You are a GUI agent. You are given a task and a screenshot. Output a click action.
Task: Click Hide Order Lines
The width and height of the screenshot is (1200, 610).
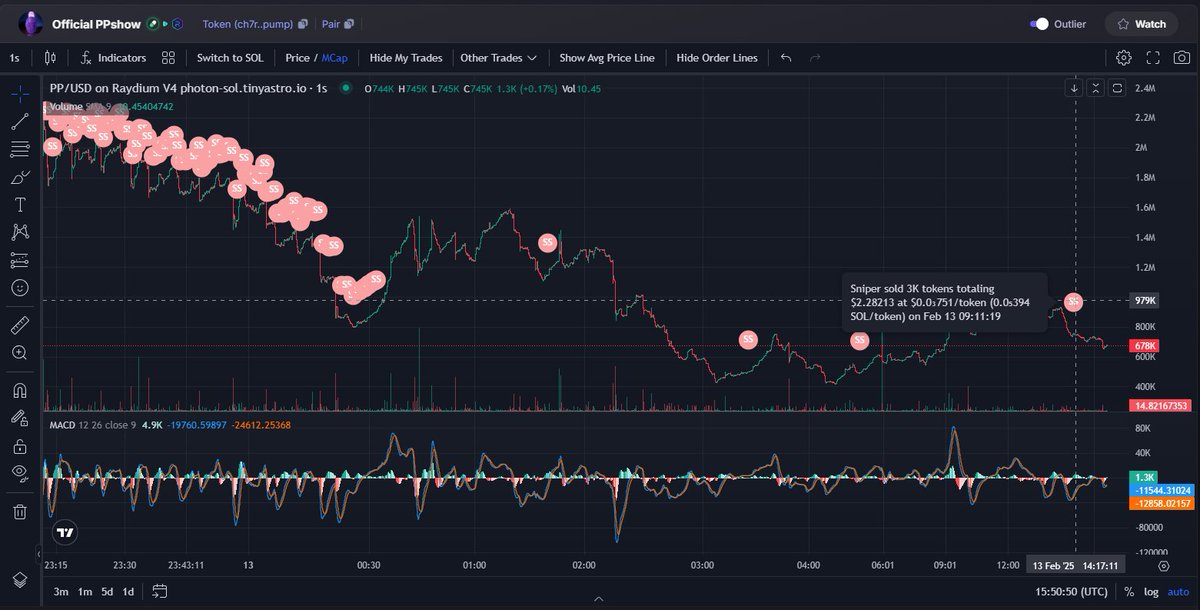(717, 58)
